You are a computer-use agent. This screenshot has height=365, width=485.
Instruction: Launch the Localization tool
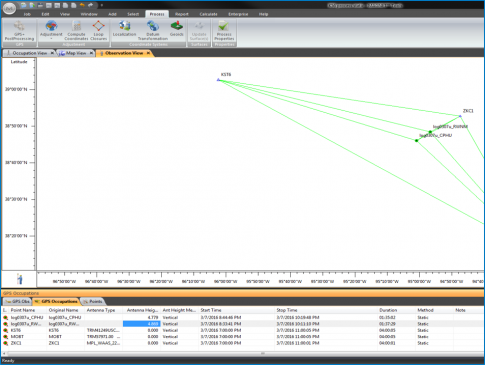click(124, 29)
